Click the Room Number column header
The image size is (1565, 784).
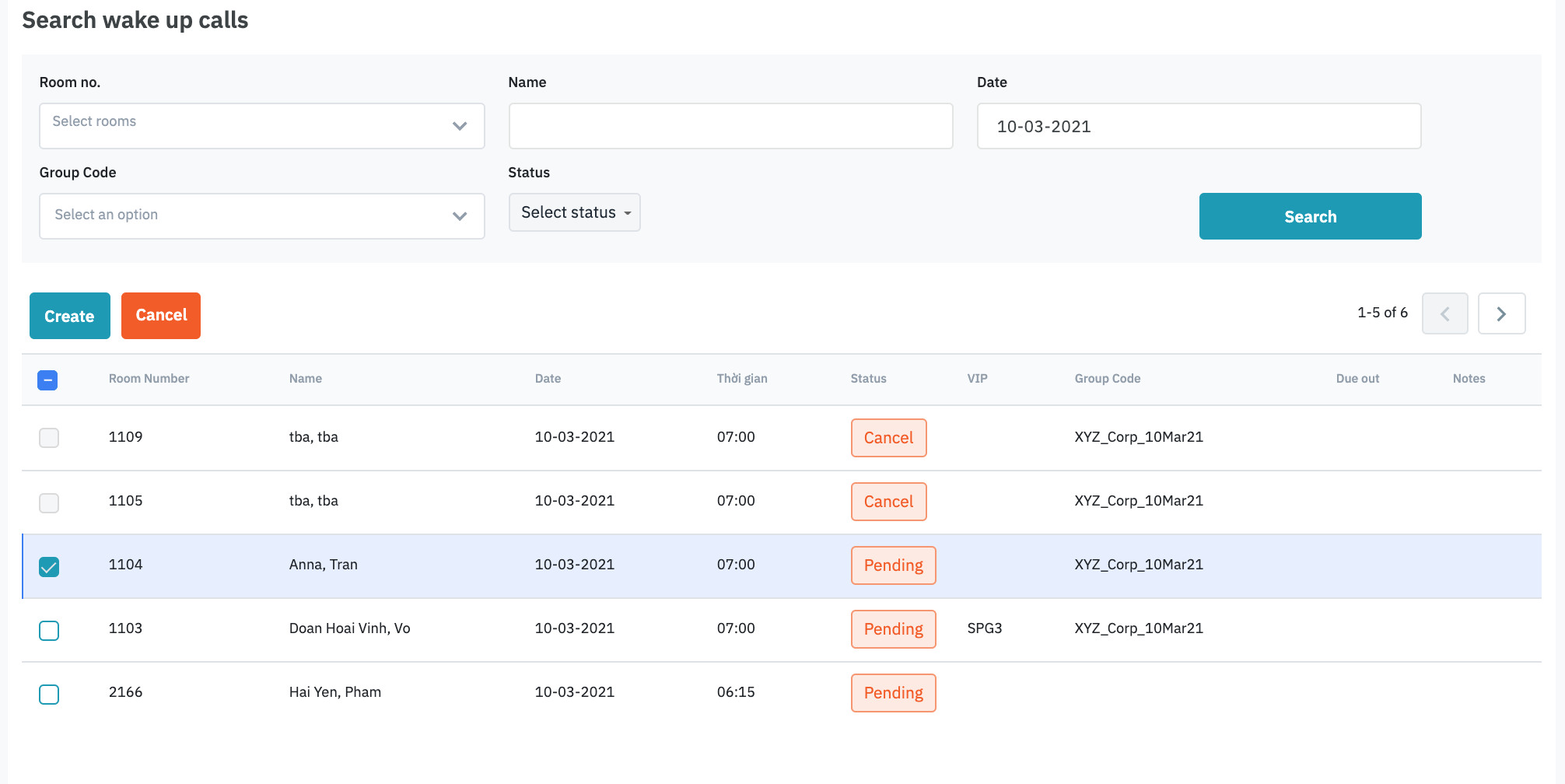[x=149, y=379]
